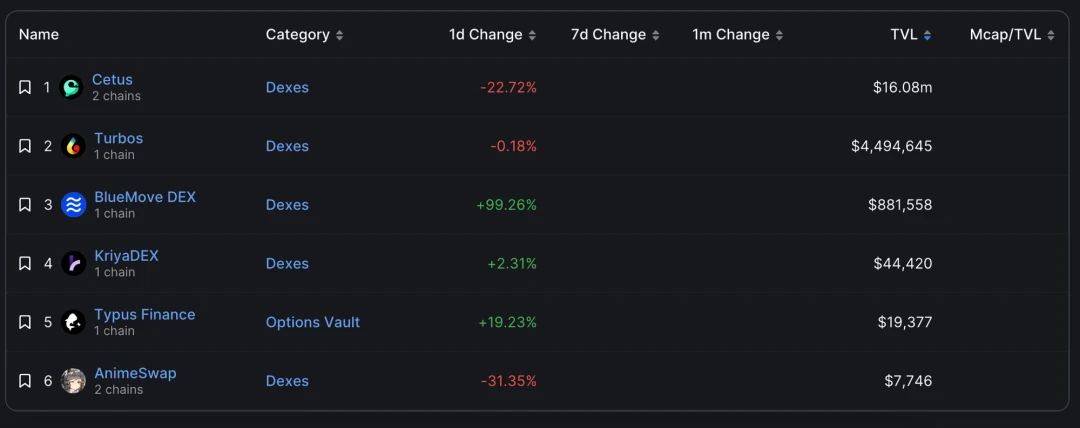
Task: Click the KriyaDEX logo icon
Action: [73, 263]
